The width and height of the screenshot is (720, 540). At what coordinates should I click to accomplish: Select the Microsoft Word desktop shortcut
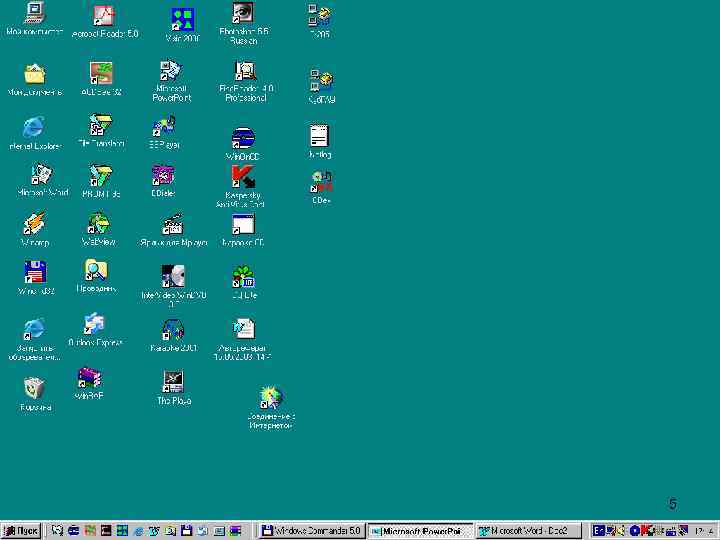[42, 176]
